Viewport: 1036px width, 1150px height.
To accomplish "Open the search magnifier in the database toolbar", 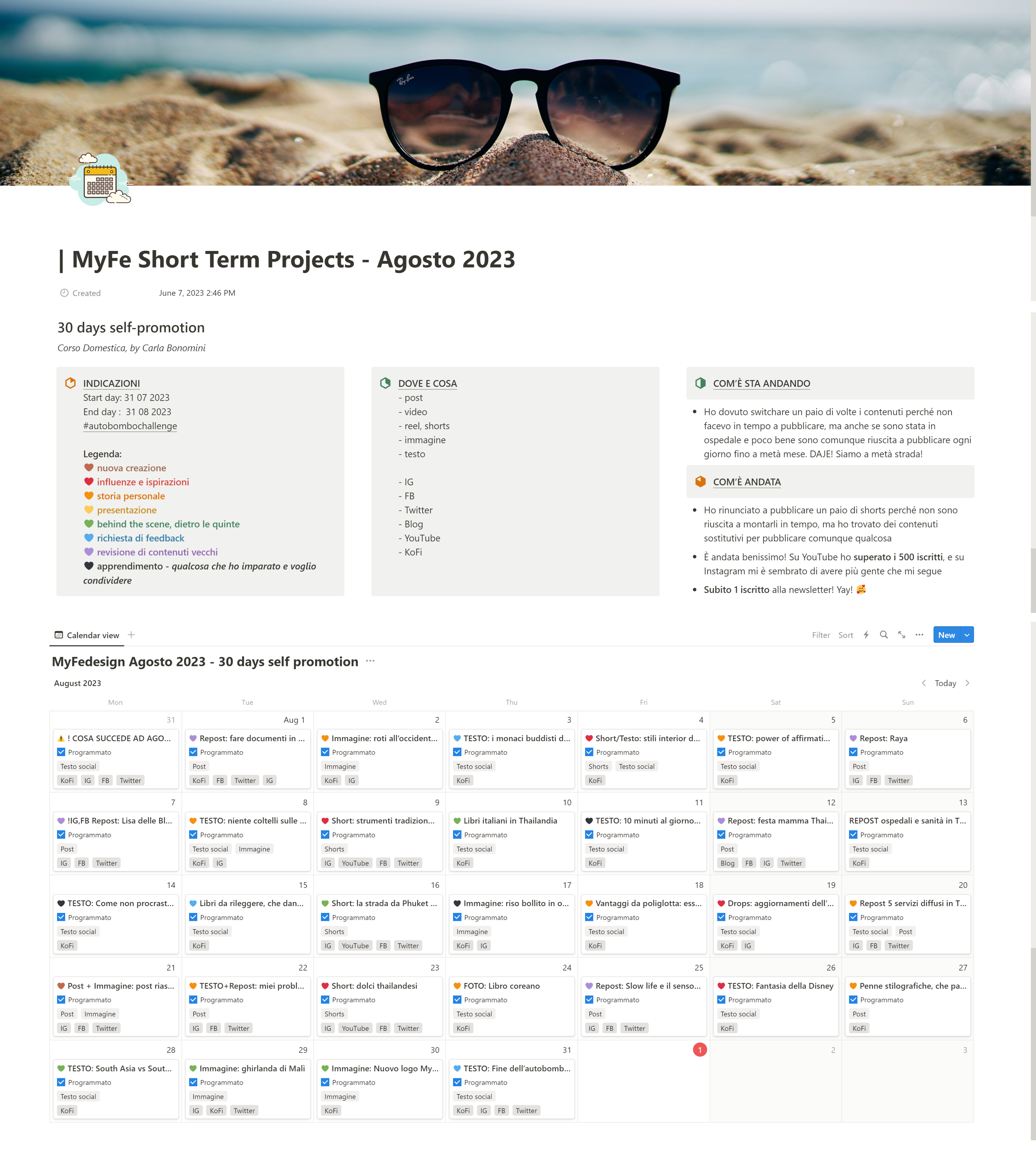I will [883, 634].
